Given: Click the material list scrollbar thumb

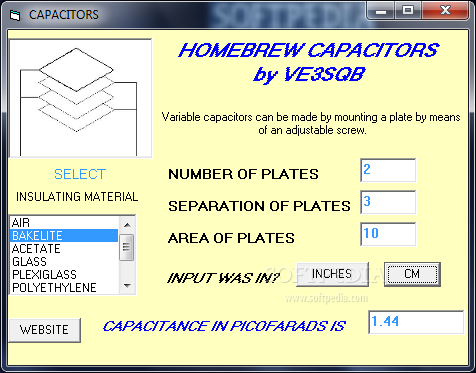Looking at the screenshot, I should (127, 247).
